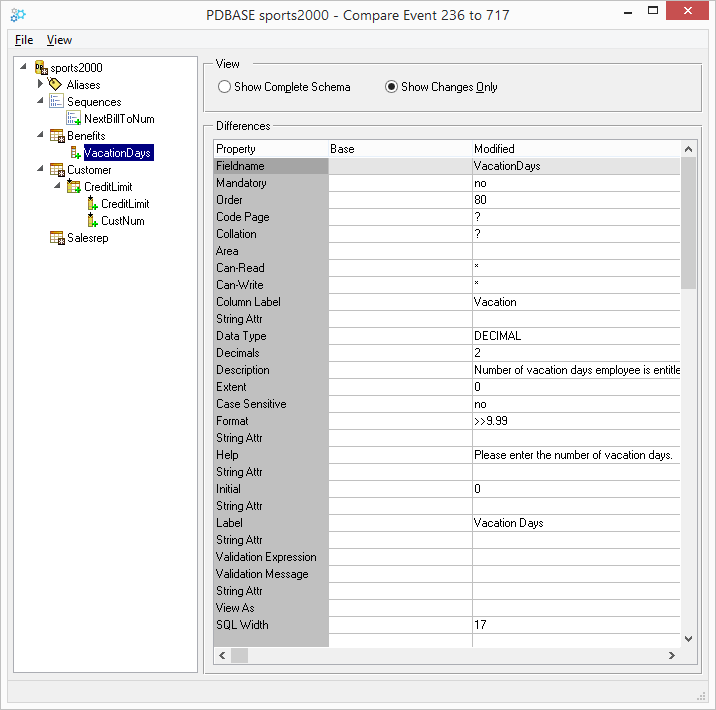The image size is (716, 710).
Task: Click the CustNum field icon
Action: tap(92, 220)
